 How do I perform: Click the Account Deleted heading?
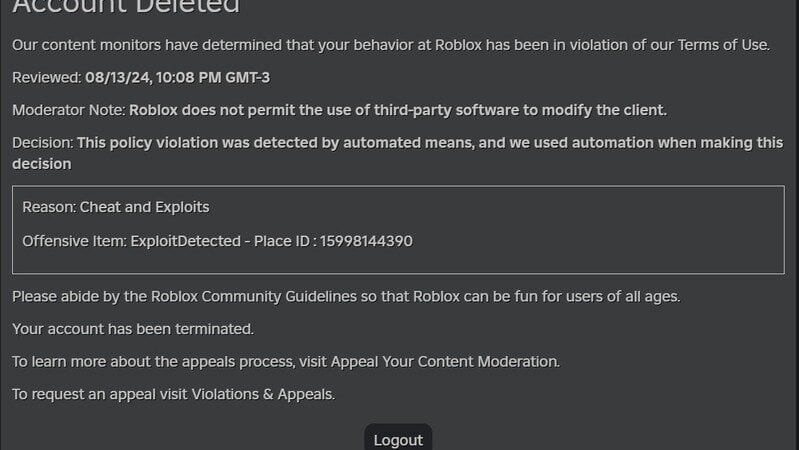click(x=126, y=8)
